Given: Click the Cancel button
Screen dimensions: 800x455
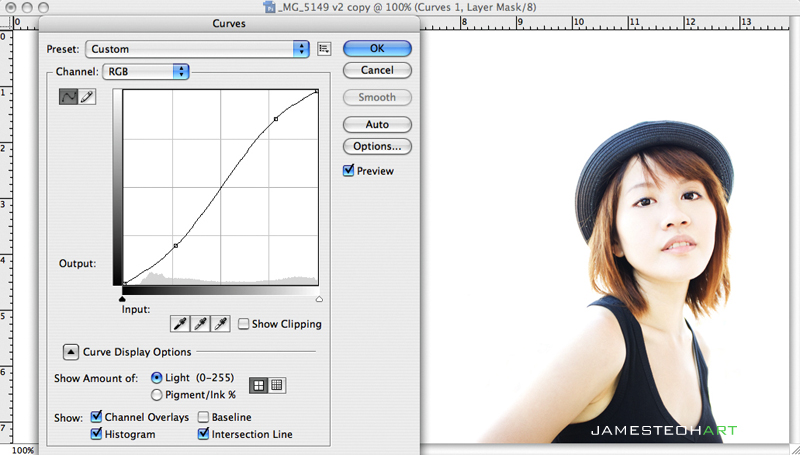Looking at the screenshot, I should [x=377, y=70].
